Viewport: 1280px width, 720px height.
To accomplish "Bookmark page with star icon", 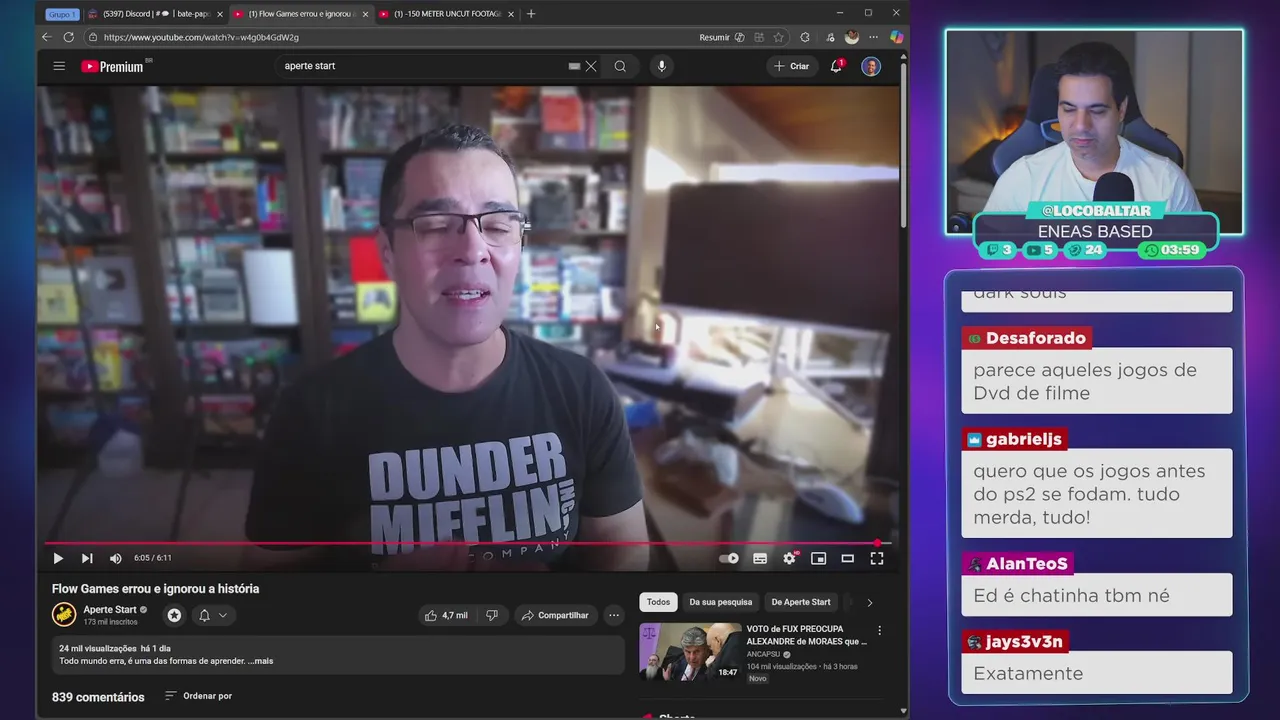I will 778,37.
